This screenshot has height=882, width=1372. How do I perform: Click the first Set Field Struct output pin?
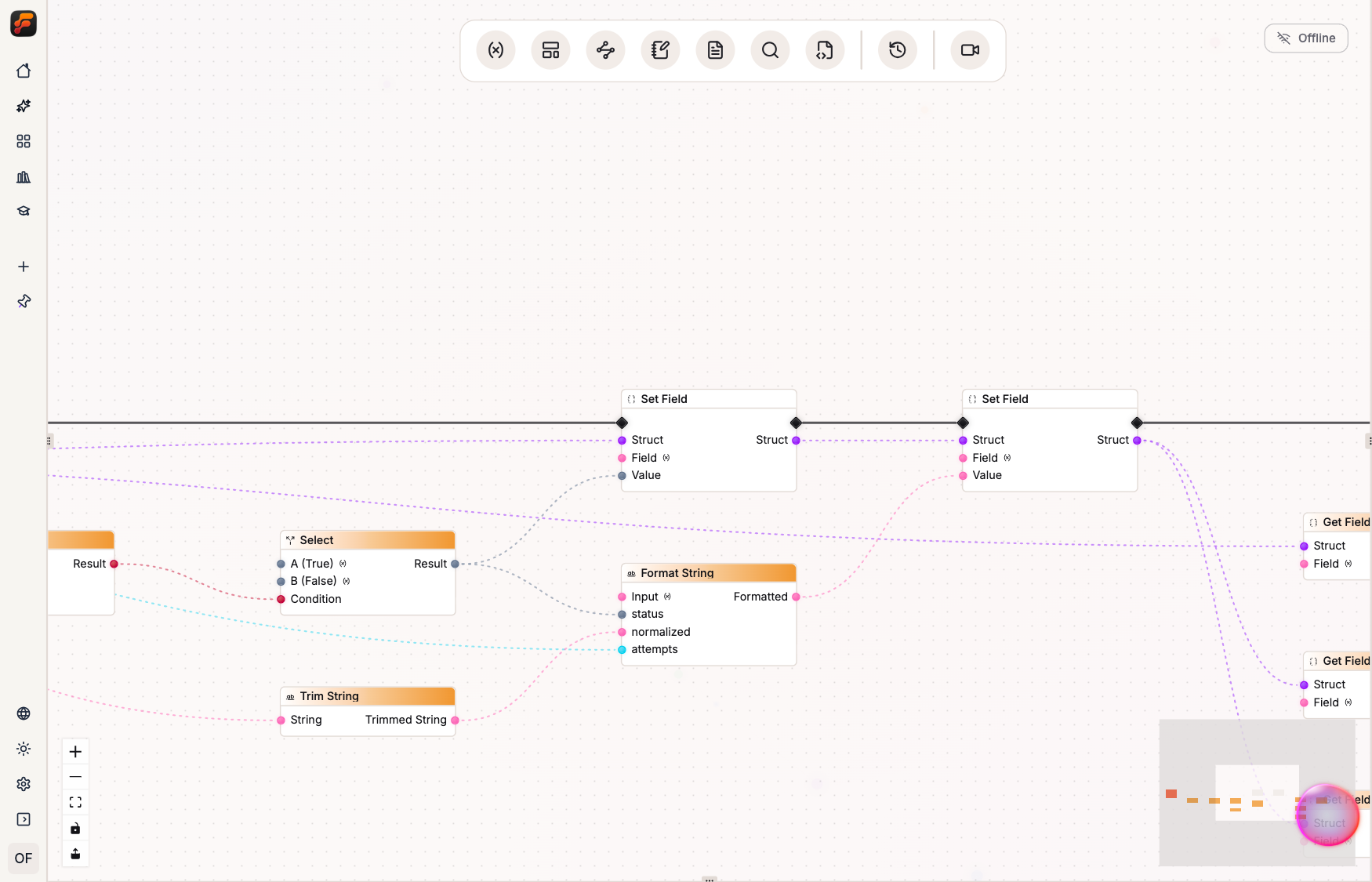(x=796, y=440)
